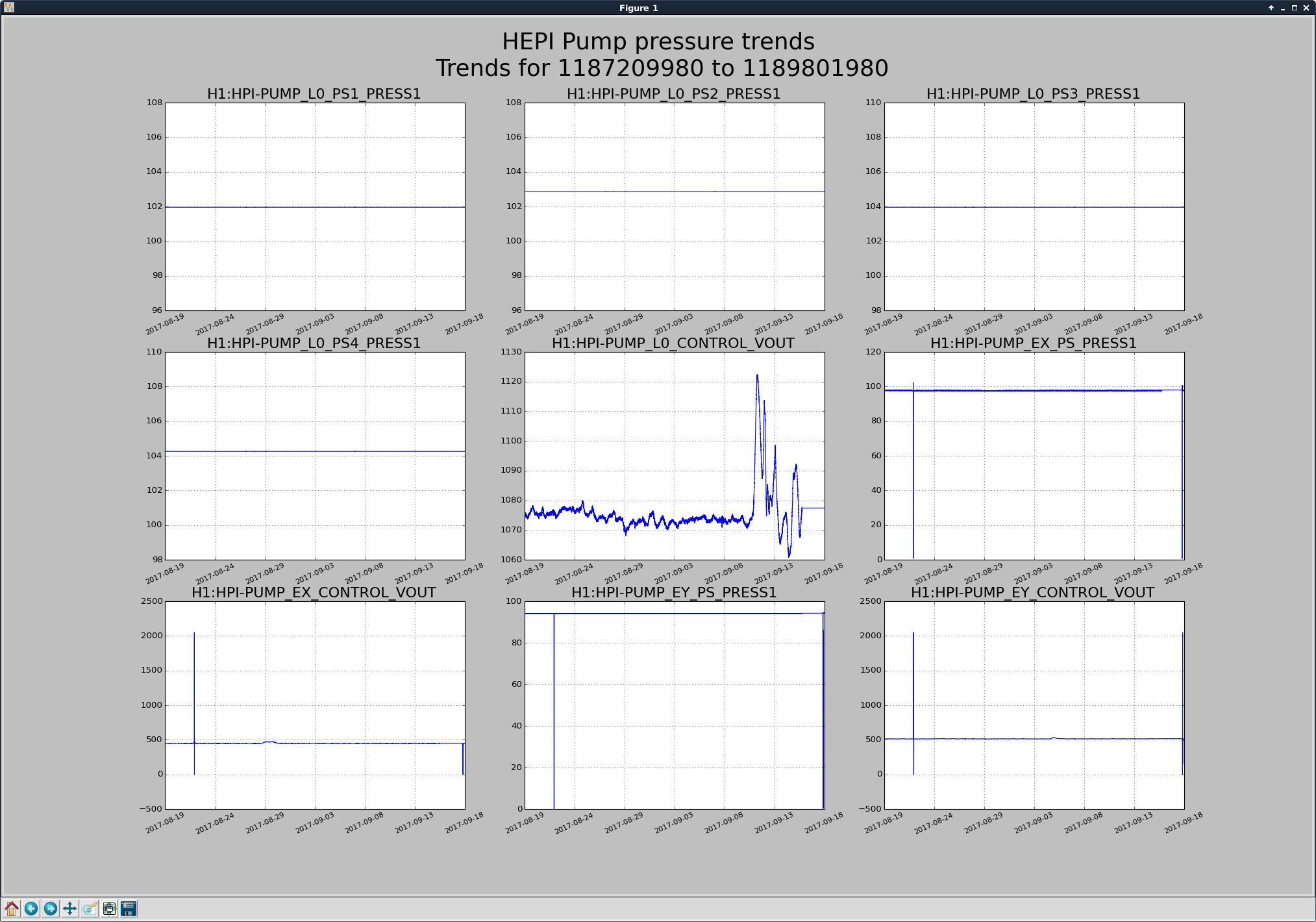Click the H1:HPI-PUMP_EY_CONTROL_VOUT plot title
The image size is (1316, 922).
(1033, 593)
